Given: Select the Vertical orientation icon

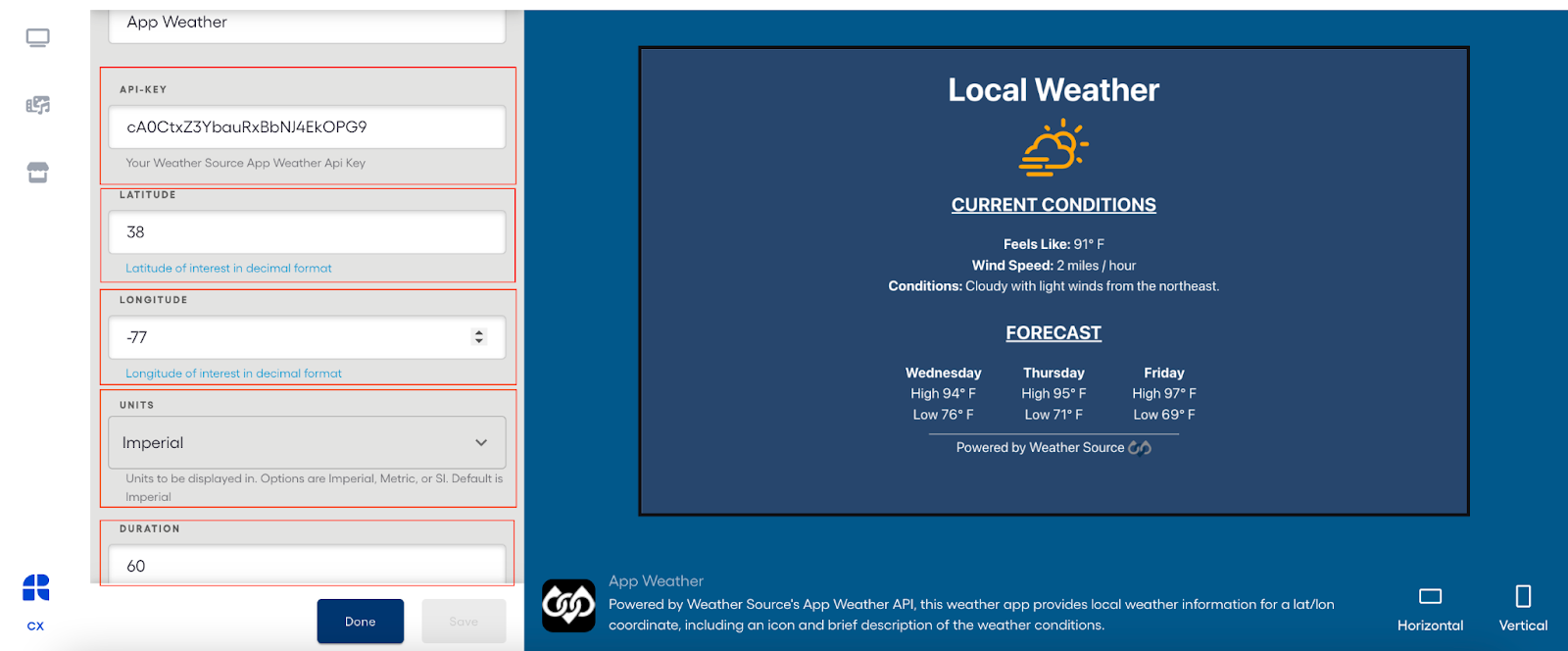Looking at the screenshot, I should click(1523, 596).
